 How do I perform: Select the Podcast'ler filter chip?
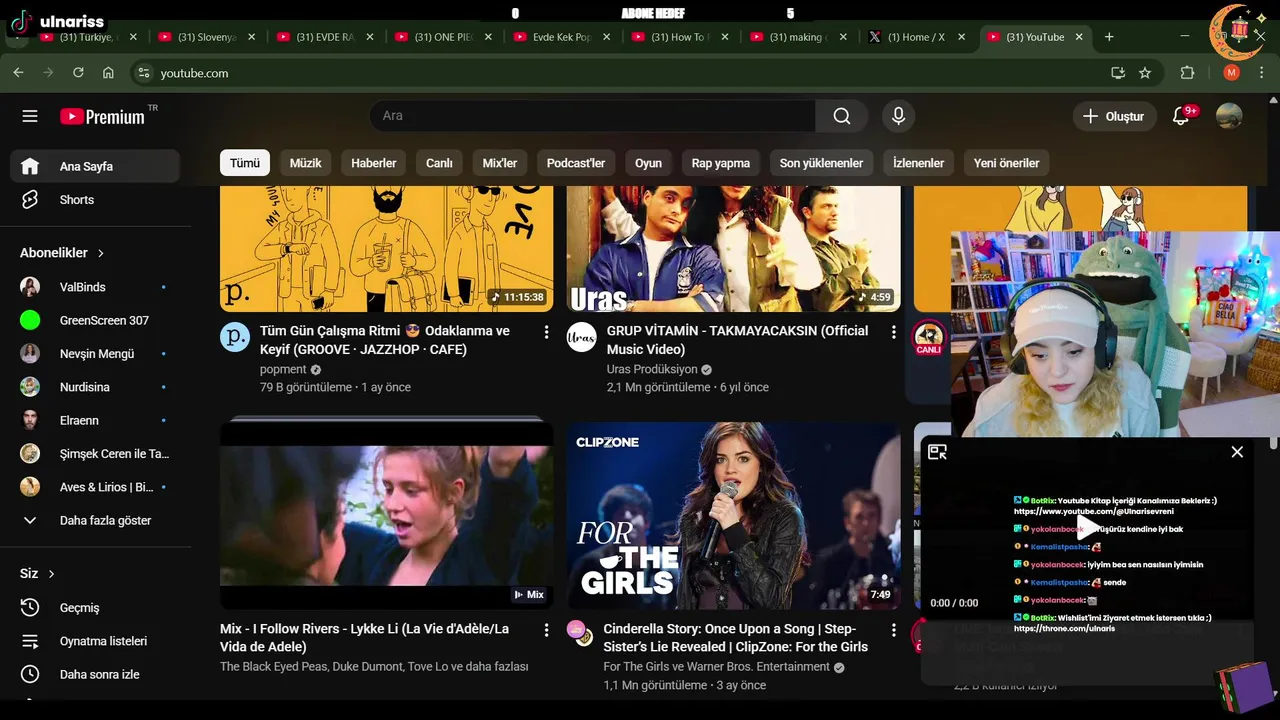coord(576,163)
